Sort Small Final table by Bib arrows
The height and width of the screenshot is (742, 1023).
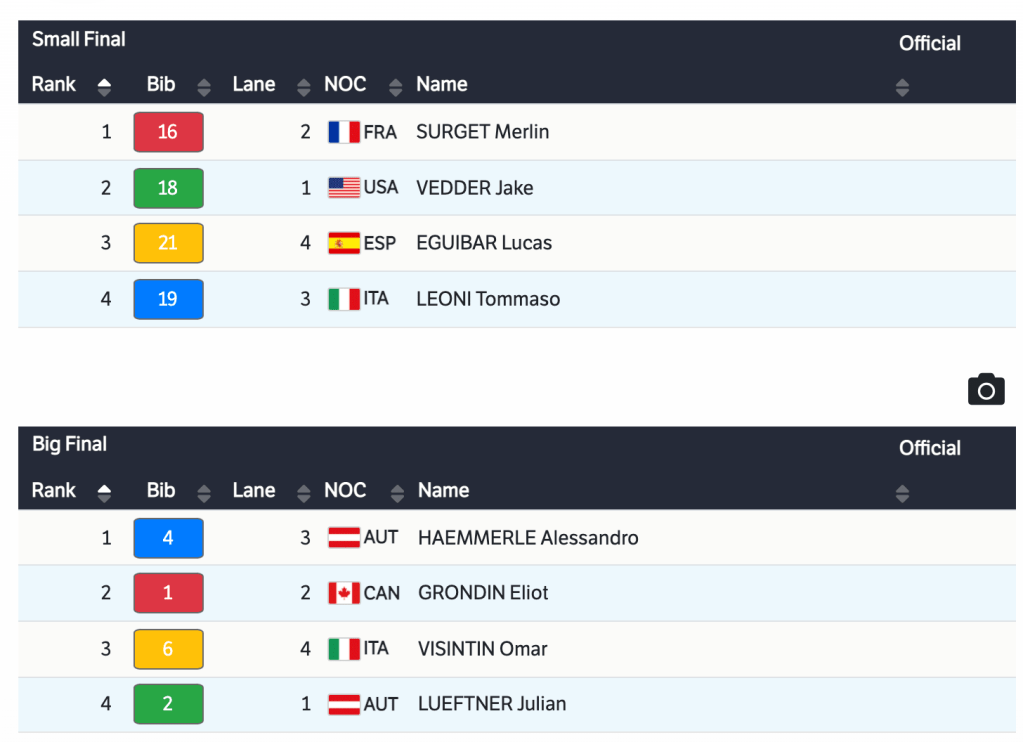(204, 87)
